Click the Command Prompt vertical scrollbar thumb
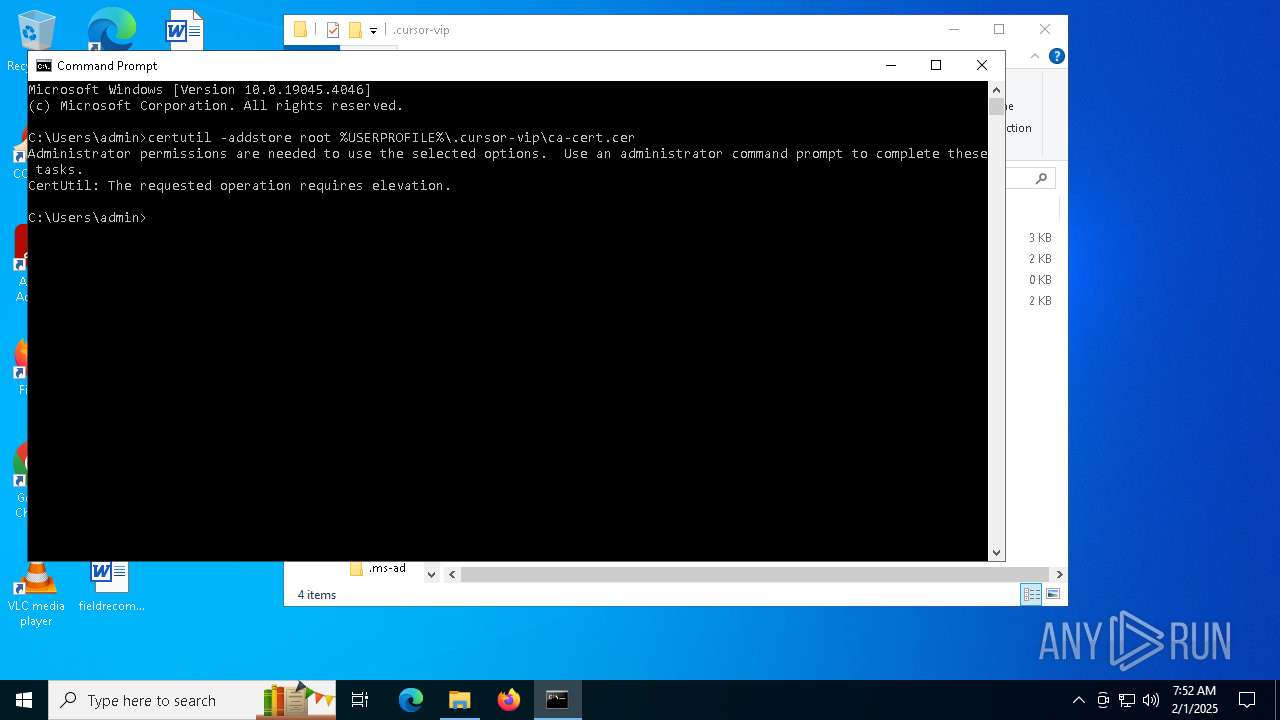 (996, 107)
